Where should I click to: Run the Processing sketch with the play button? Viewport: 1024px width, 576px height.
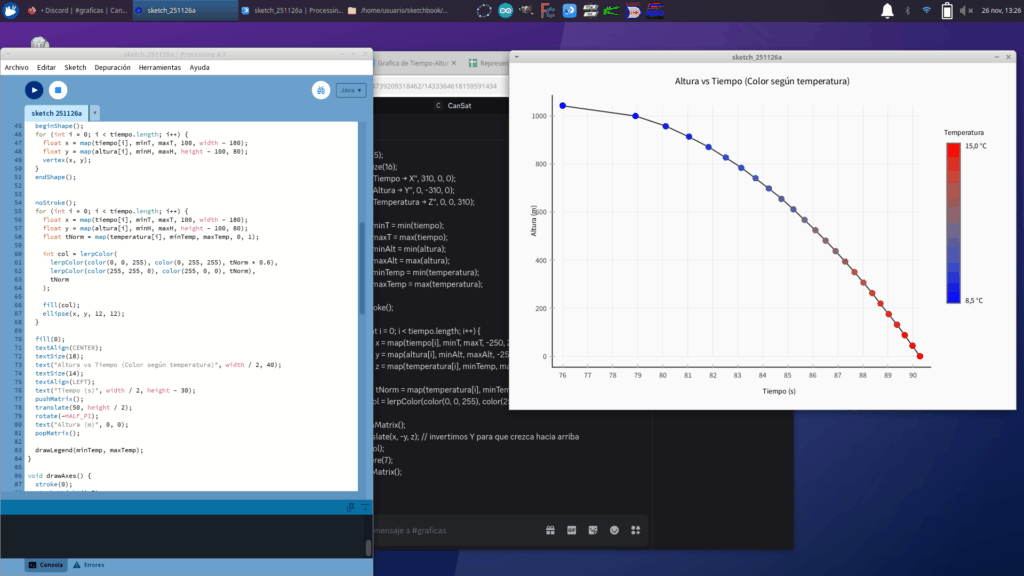point(34,90)
